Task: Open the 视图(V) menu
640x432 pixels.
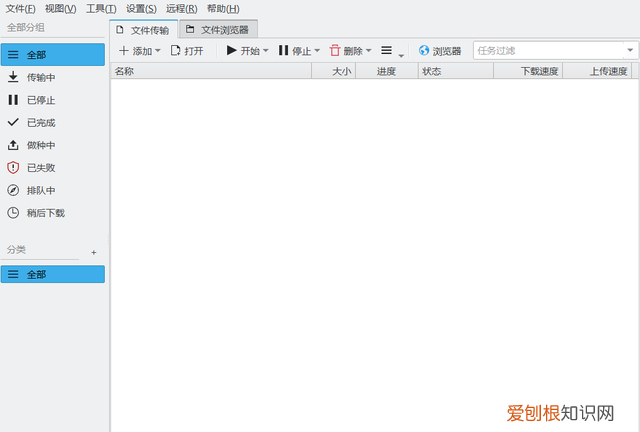Action: (60, 9)
